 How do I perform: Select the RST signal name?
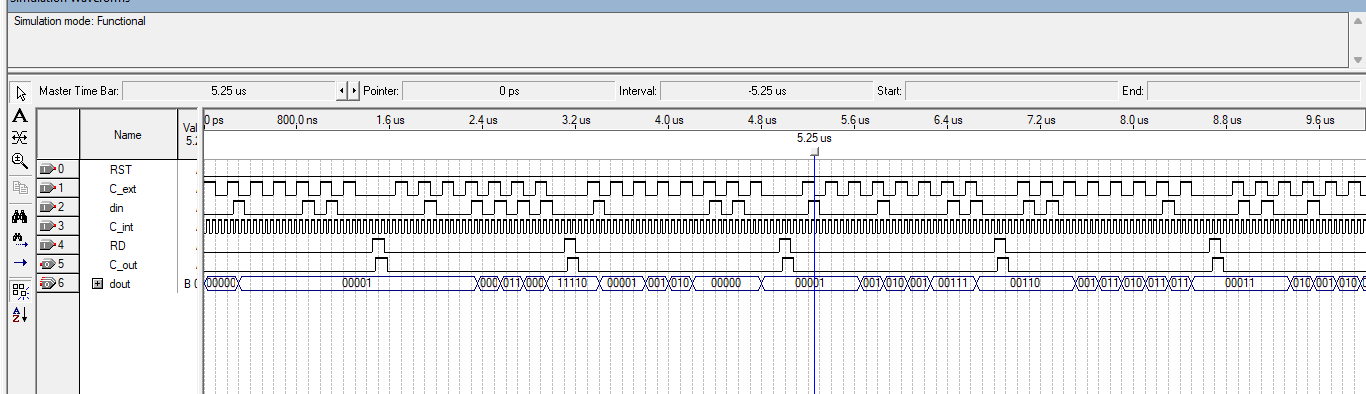[120, 170]
